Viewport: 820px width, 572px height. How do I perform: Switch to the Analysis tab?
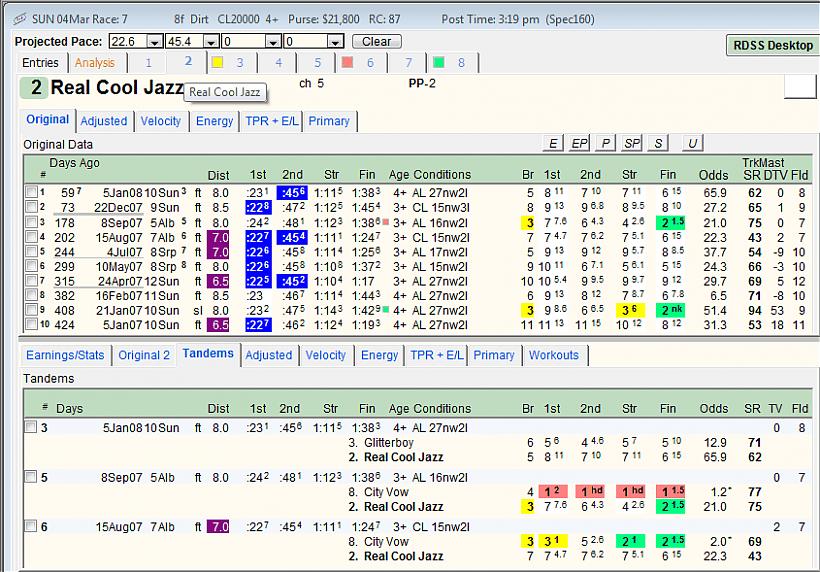tap(95, 63)
